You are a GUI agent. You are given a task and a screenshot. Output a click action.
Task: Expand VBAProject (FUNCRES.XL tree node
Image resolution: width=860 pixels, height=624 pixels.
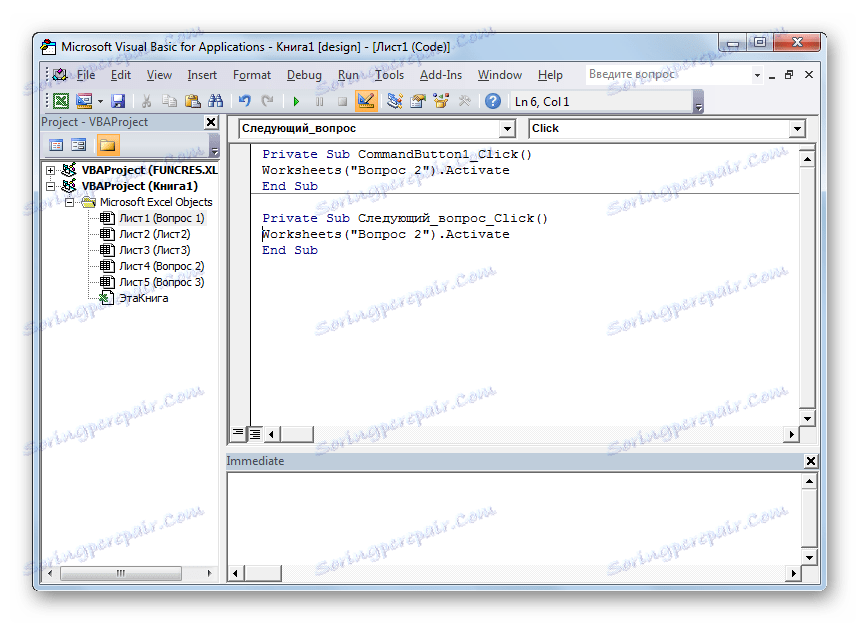pos(50,171)
